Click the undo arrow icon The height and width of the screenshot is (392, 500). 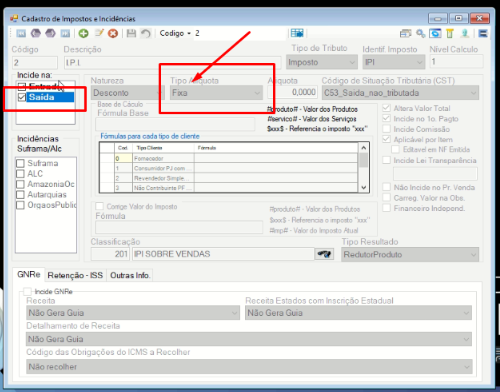click(146, 33)
